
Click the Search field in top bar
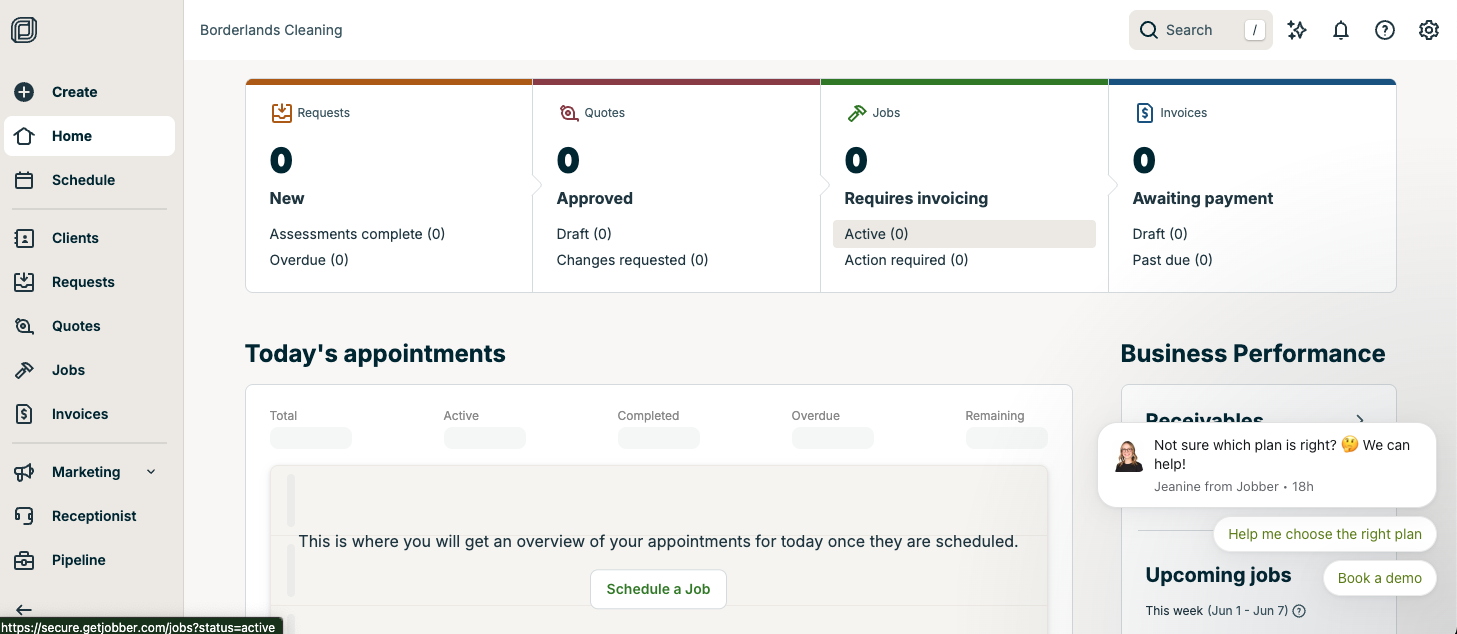click(x=1201, y=30)
